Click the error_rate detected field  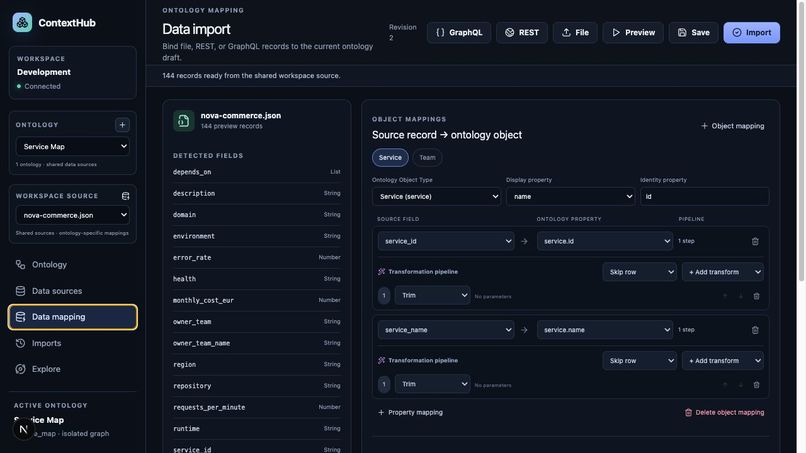[x=257, y=258]
